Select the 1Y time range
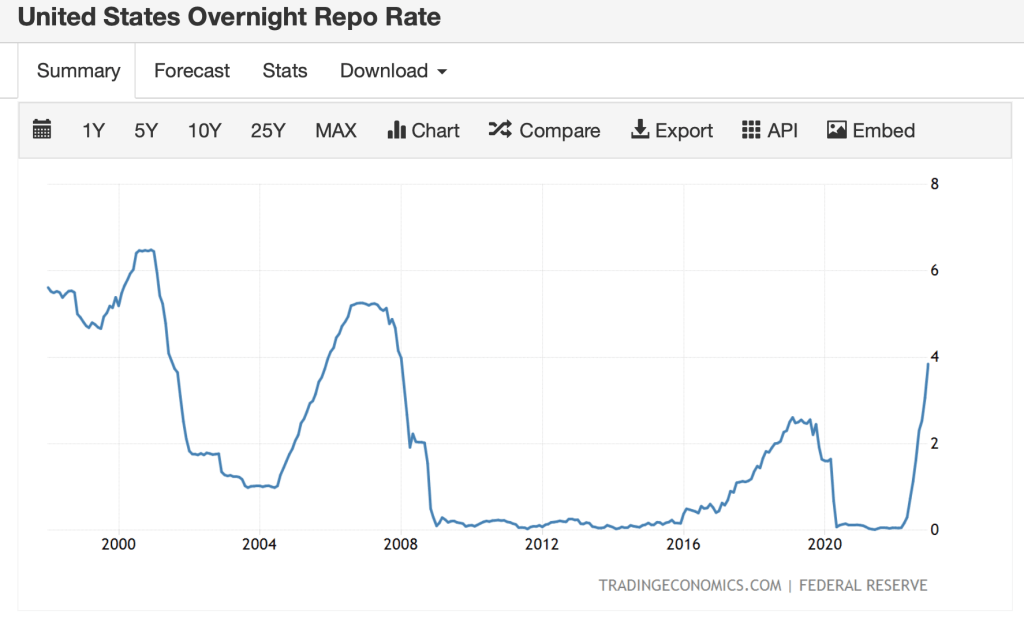 pos(93,130)
